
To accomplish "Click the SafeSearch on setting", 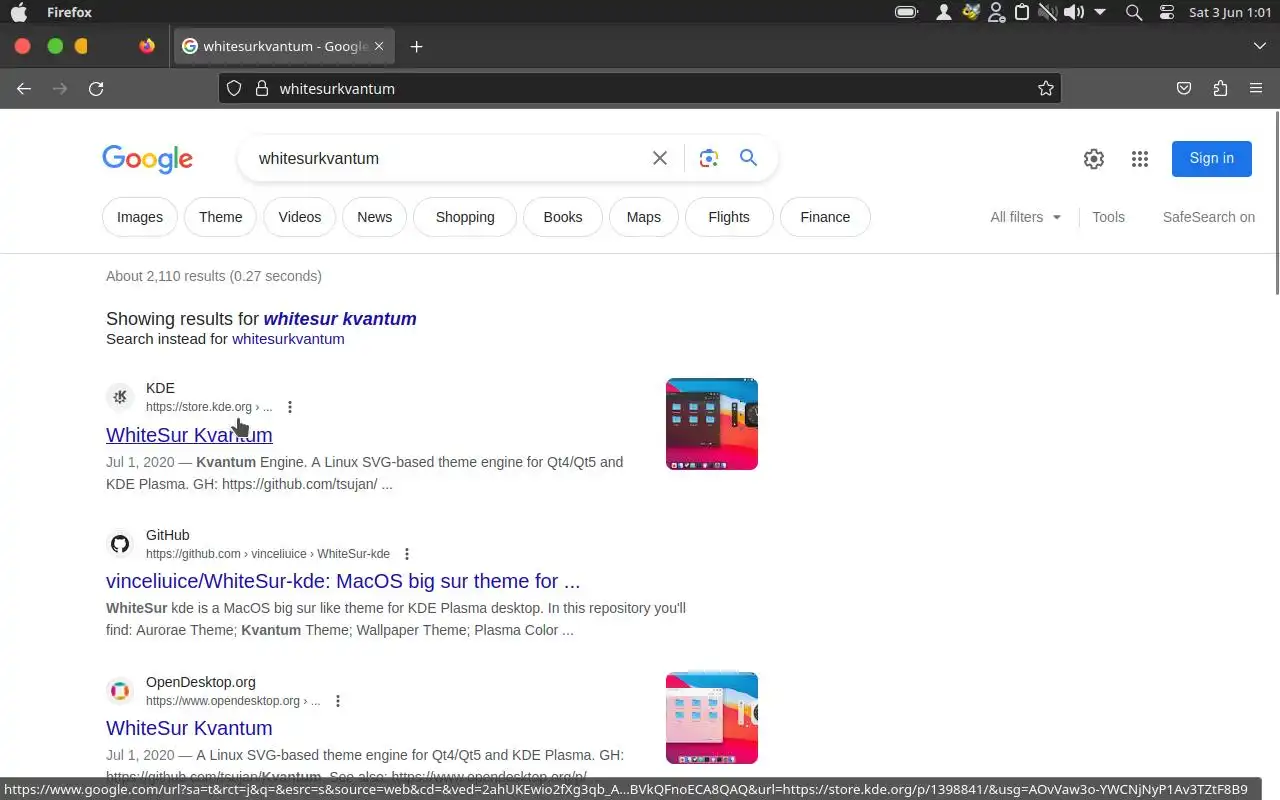I will (1208, 217).
